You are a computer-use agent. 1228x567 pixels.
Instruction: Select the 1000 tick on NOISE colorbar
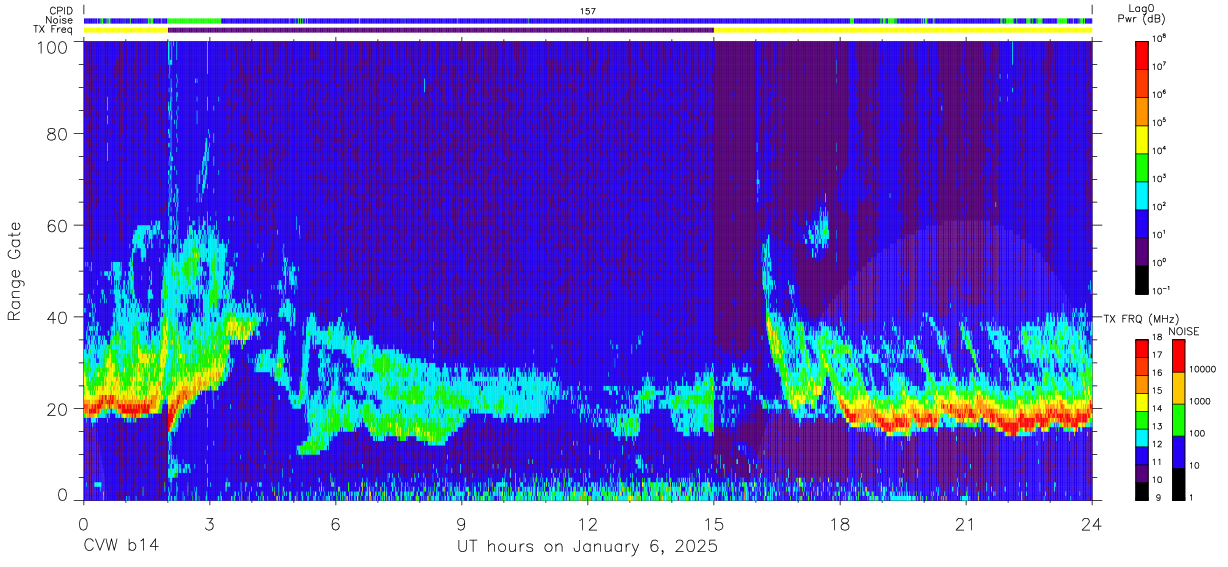click(1201, 402)
